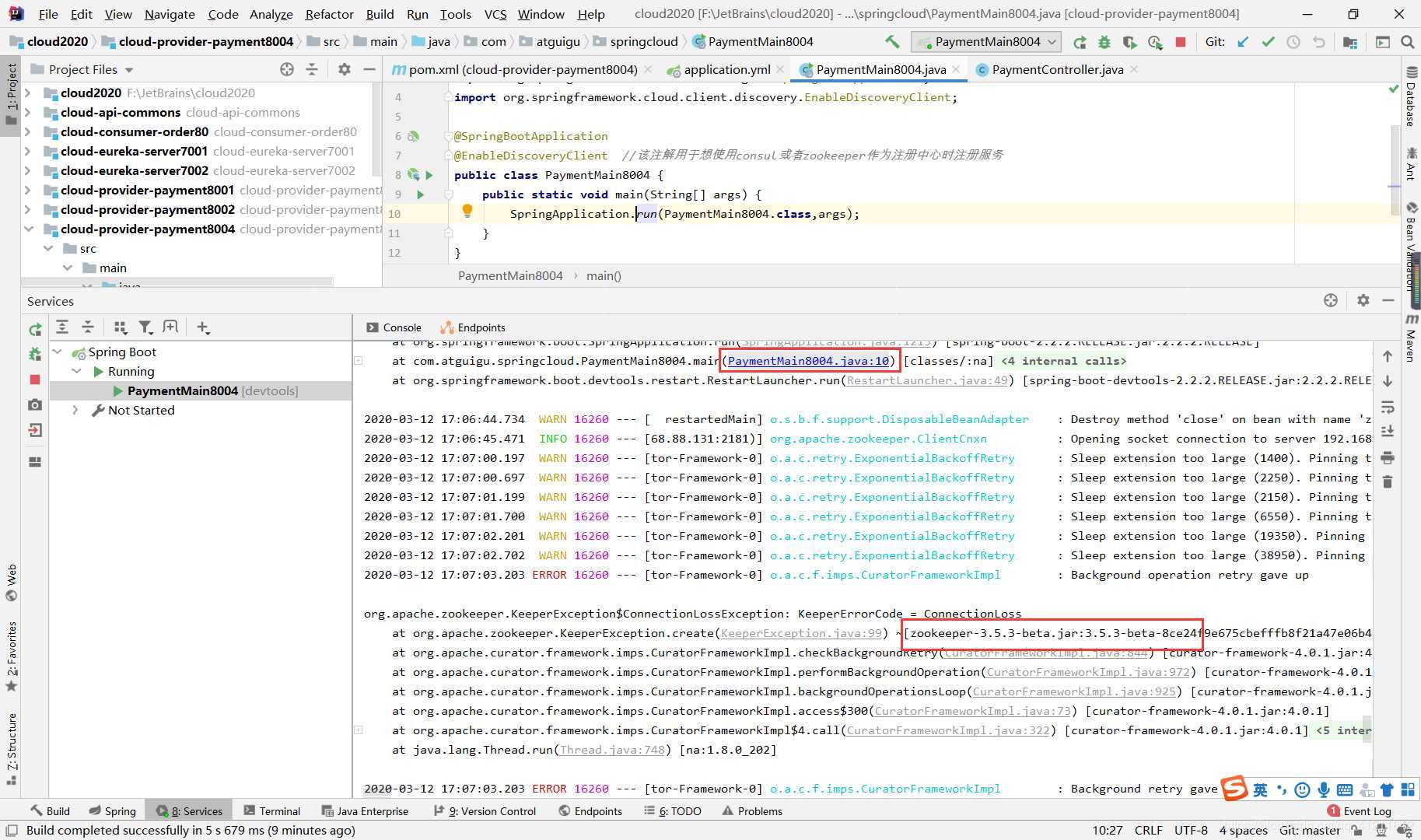
Task: Click the Services panel settings gear
Action: [1363, 300]
